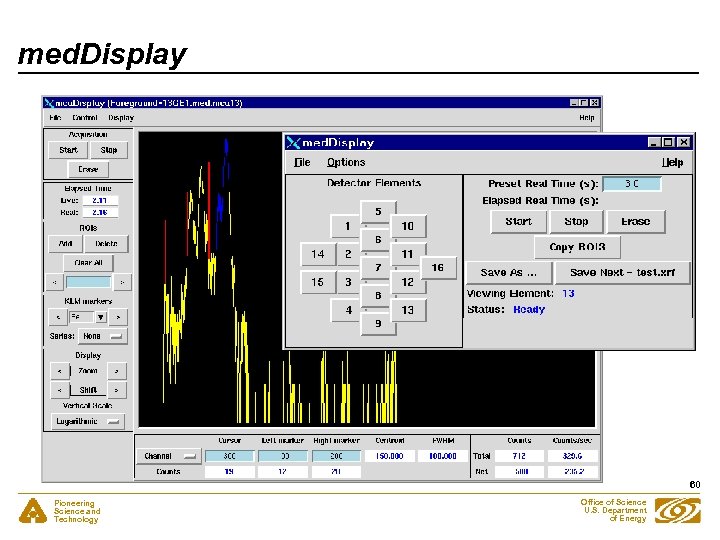
Task: Click the ROI name text field
Action: 89,282
